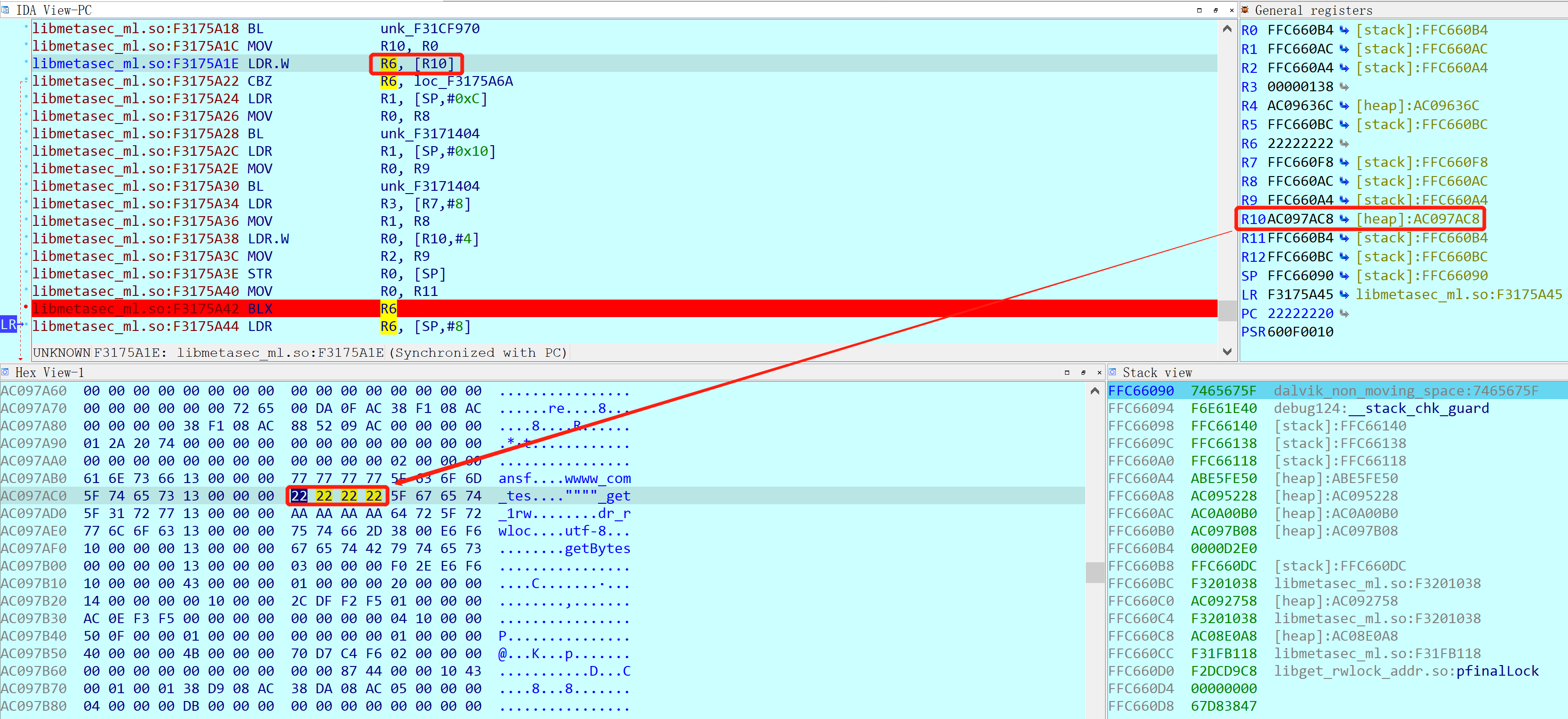Click libmetasec_ml.so:F3175A45 link beside LR
This screenshot has height=719, width=1568.
coord(1458,295)
